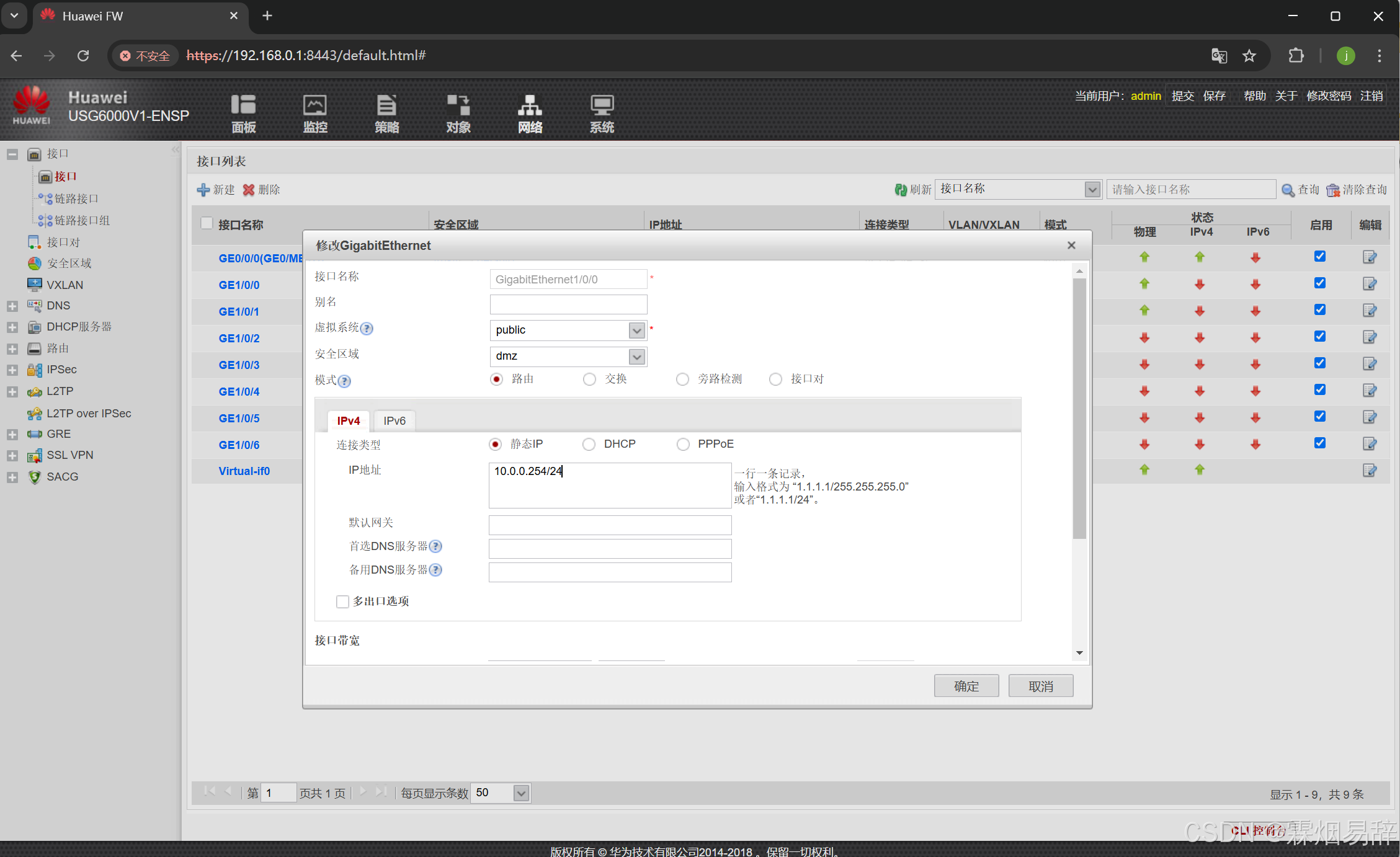Click the 刷新 refresh icon

click(x=901, y=190)
